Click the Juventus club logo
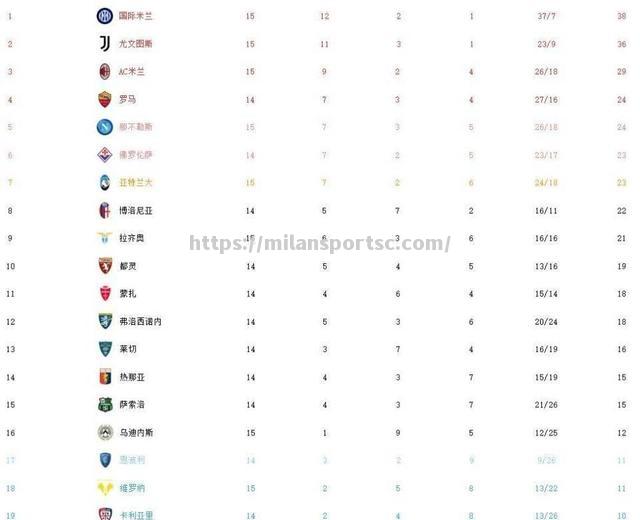 (x=105, y=44)
